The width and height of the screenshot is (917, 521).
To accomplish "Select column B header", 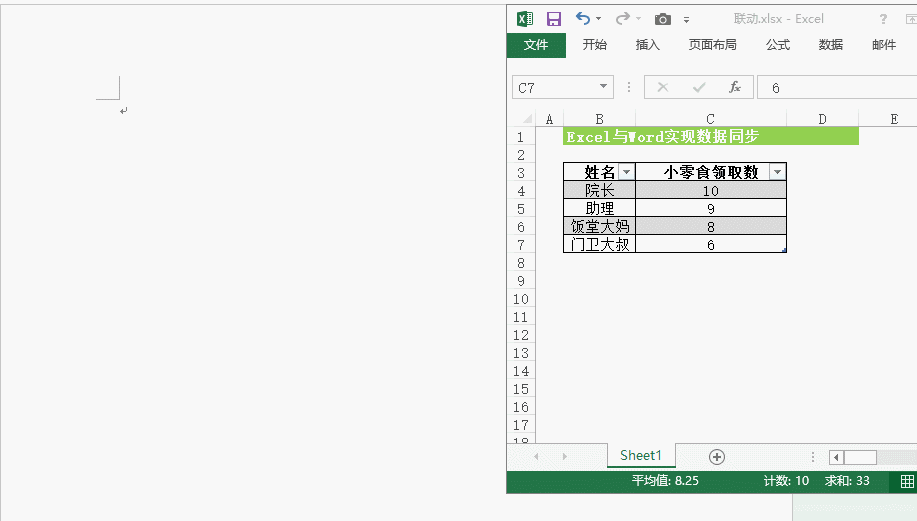I will click(x=599, y=119).
